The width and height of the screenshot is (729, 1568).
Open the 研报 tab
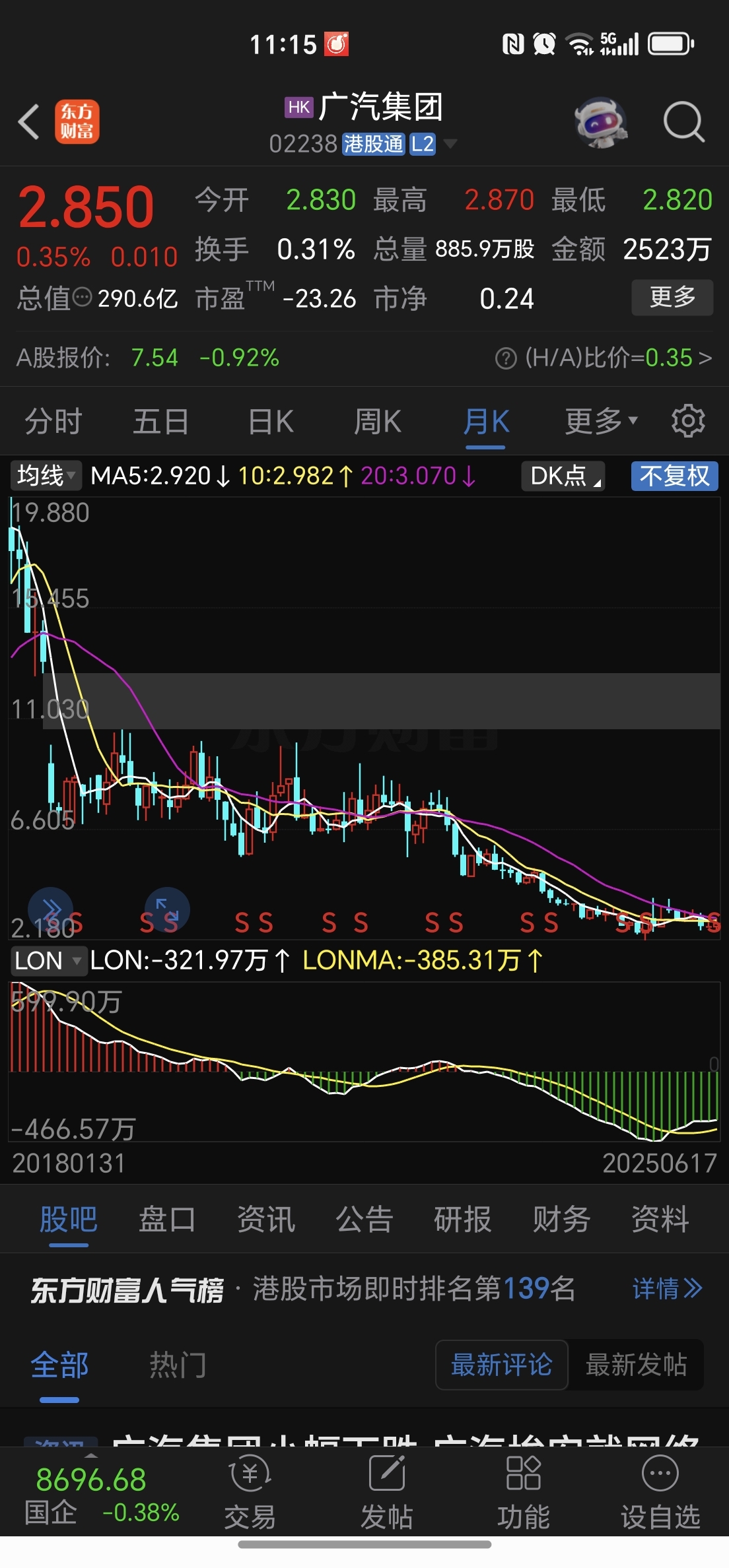coord(463,1220)
